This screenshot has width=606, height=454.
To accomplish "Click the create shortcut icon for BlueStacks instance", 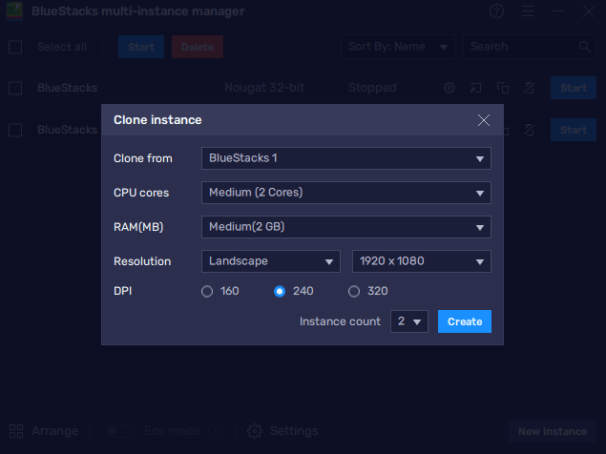I will [x=476, y=88].
